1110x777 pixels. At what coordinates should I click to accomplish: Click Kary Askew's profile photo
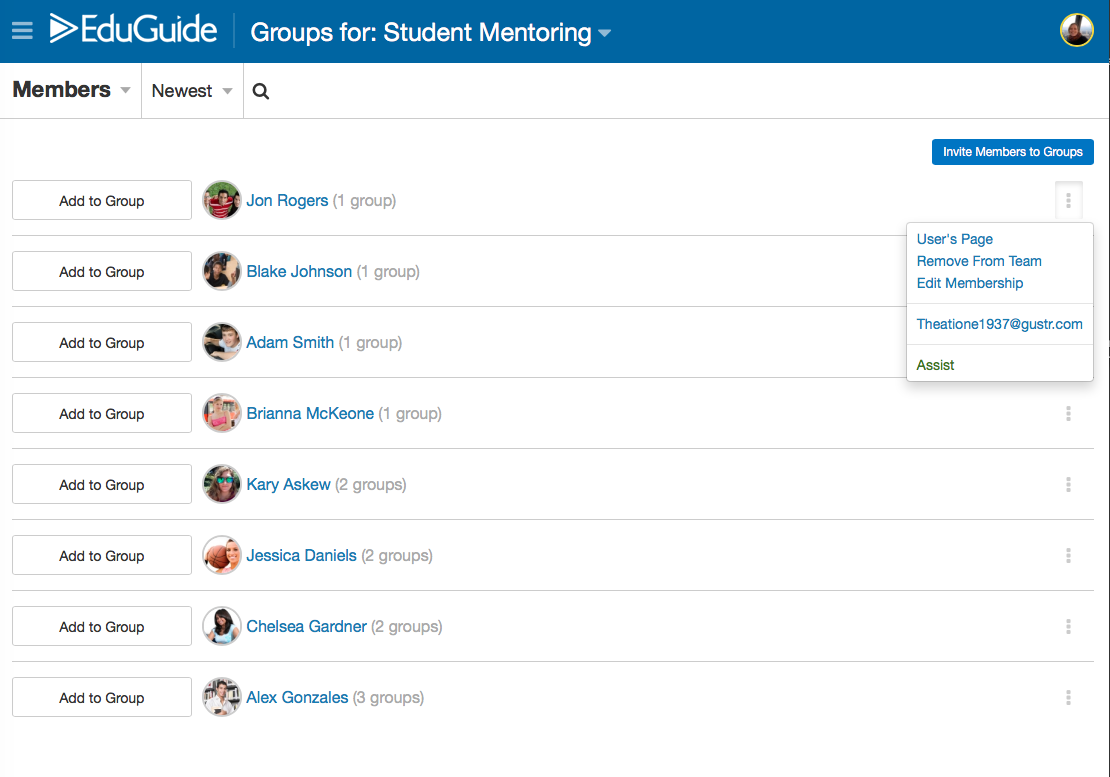[x=222, y=484]
